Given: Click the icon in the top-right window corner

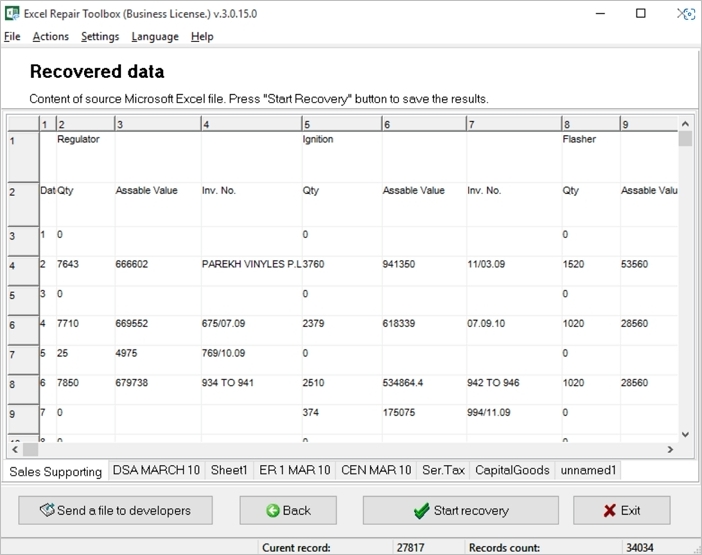Looking at the screenshot, I should 685,13.
